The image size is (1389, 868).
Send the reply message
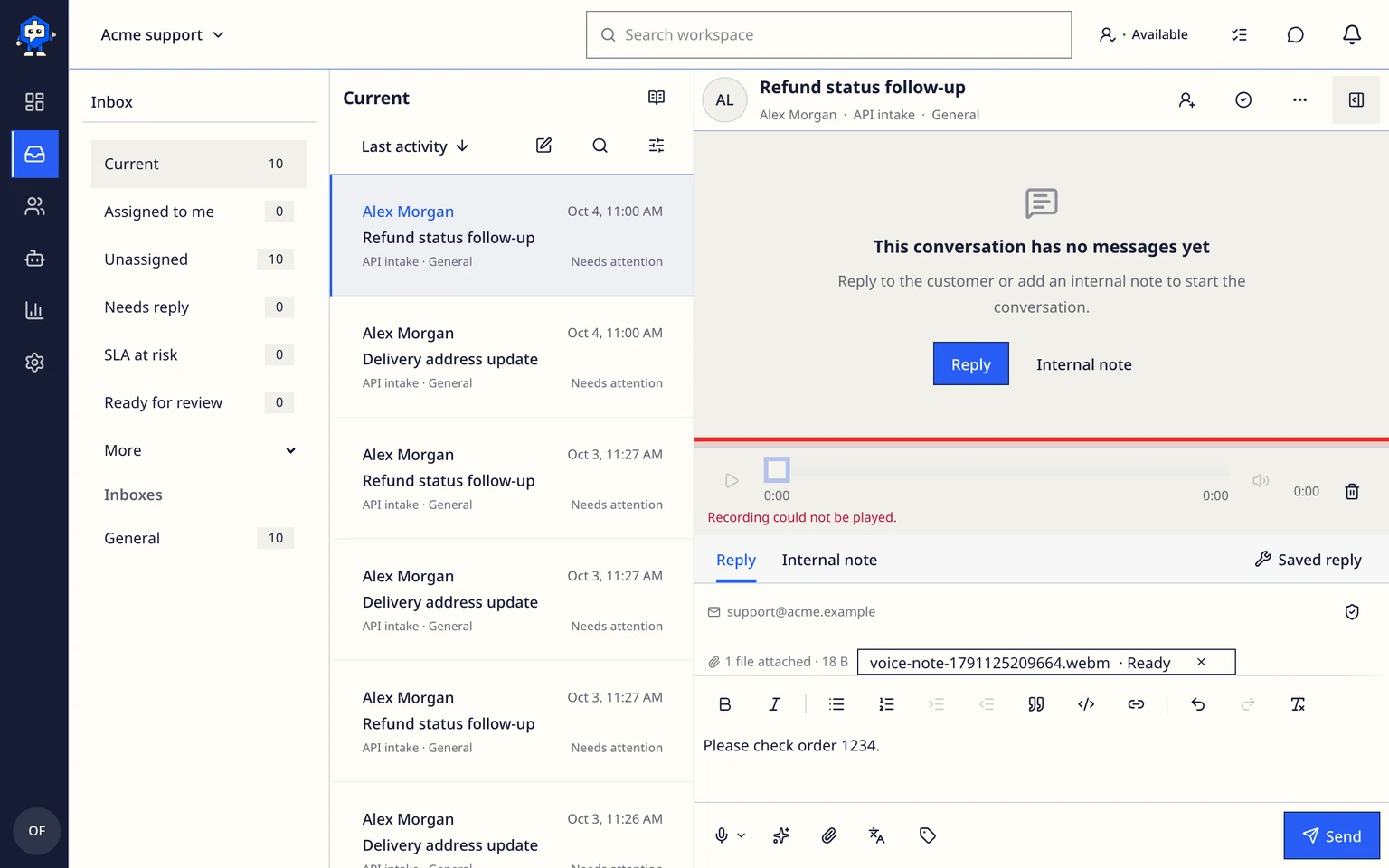click(x=1332, y=835)
